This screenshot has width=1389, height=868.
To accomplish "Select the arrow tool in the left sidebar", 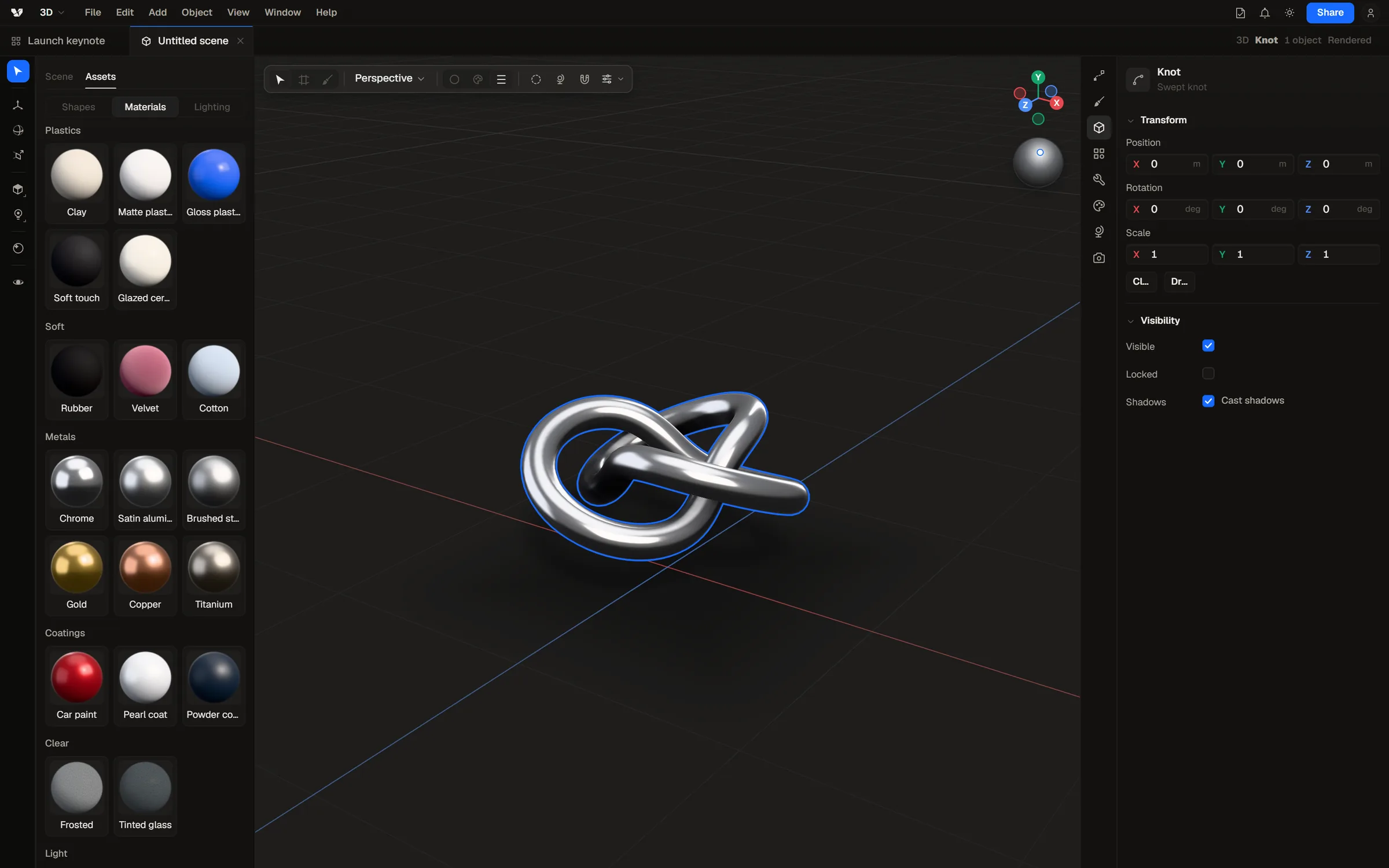I will click(x=18, y=71).
